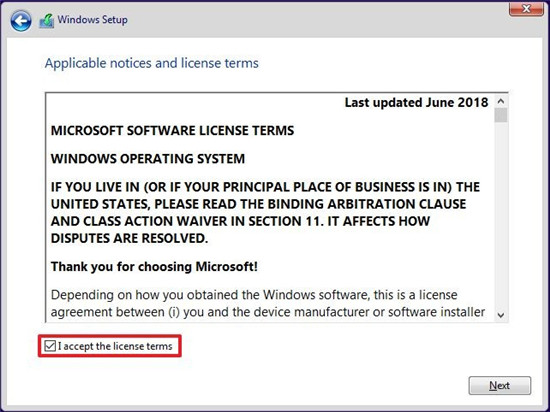
Task: Click the Windows Setup title text
Action: [x=93, y=20]
